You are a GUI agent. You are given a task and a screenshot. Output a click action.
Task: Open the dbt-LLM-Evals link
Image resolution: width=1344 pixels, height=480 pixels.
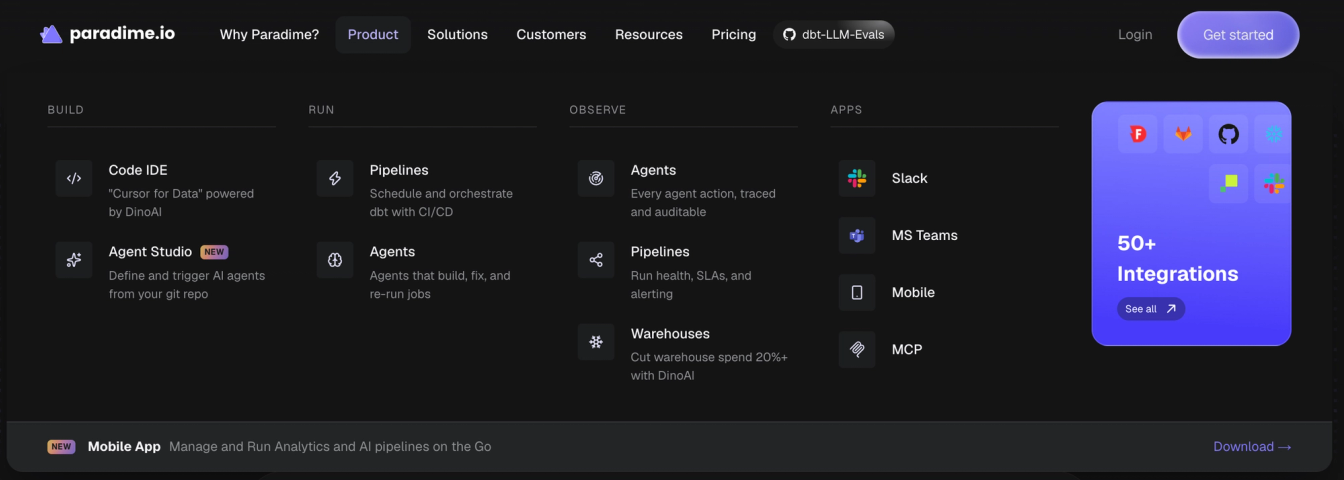tap(834, 34)
